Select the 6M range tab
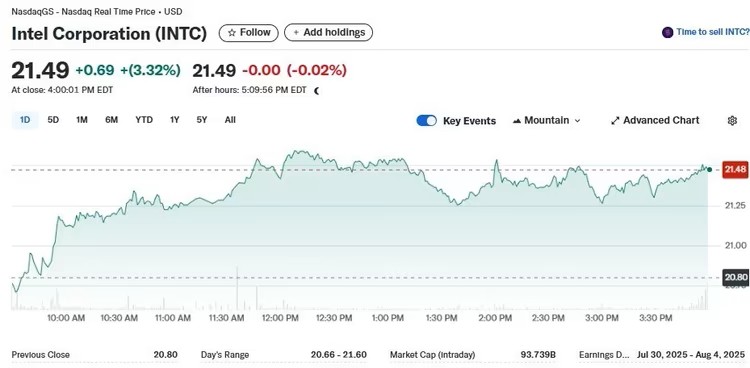The width and height of the screenshot is (750, 368). (111, 120)
